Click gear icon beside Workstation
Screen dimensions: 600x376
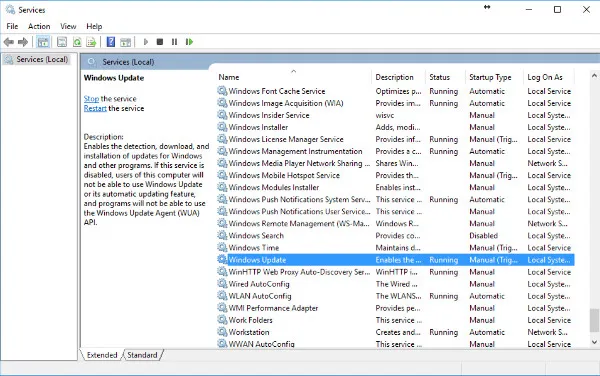click(222, 332)
